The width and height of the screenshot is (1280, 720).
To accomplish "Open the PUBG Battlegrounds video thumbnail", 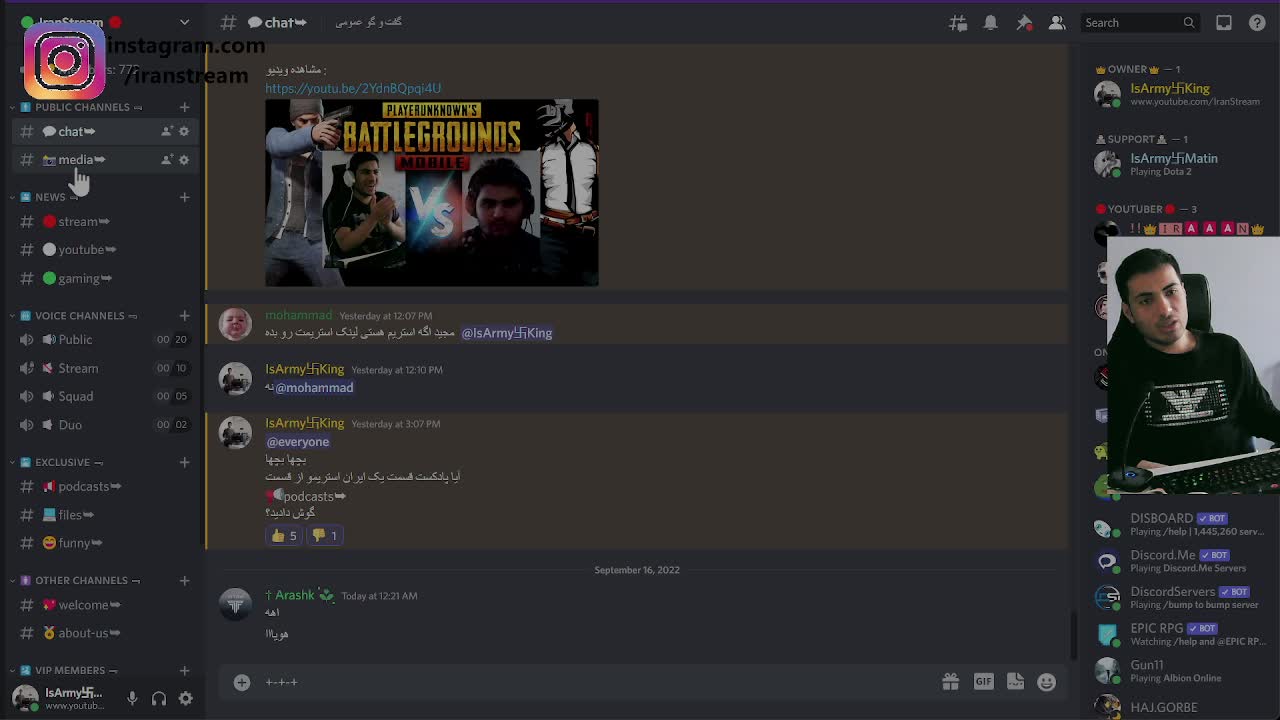I will (432, 193).
